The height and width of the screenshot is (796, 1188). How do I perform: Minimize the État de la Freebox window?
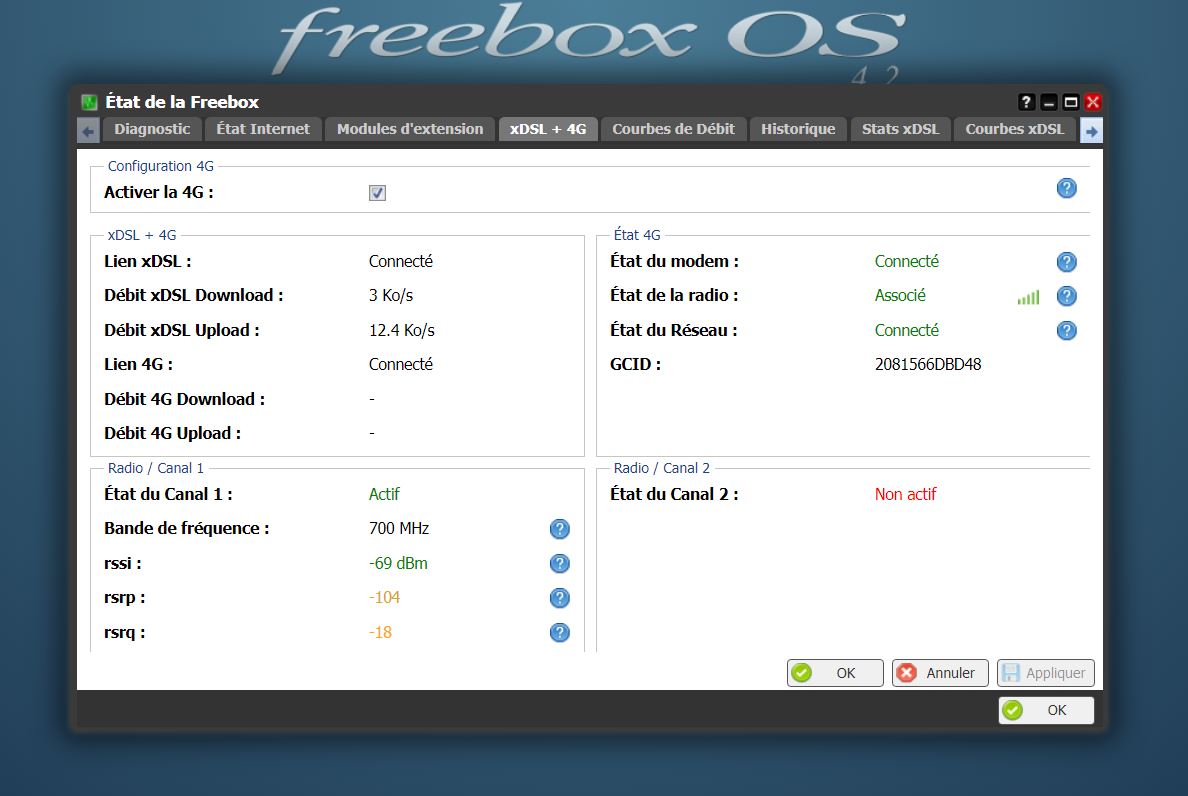(x=1049, y=101)
